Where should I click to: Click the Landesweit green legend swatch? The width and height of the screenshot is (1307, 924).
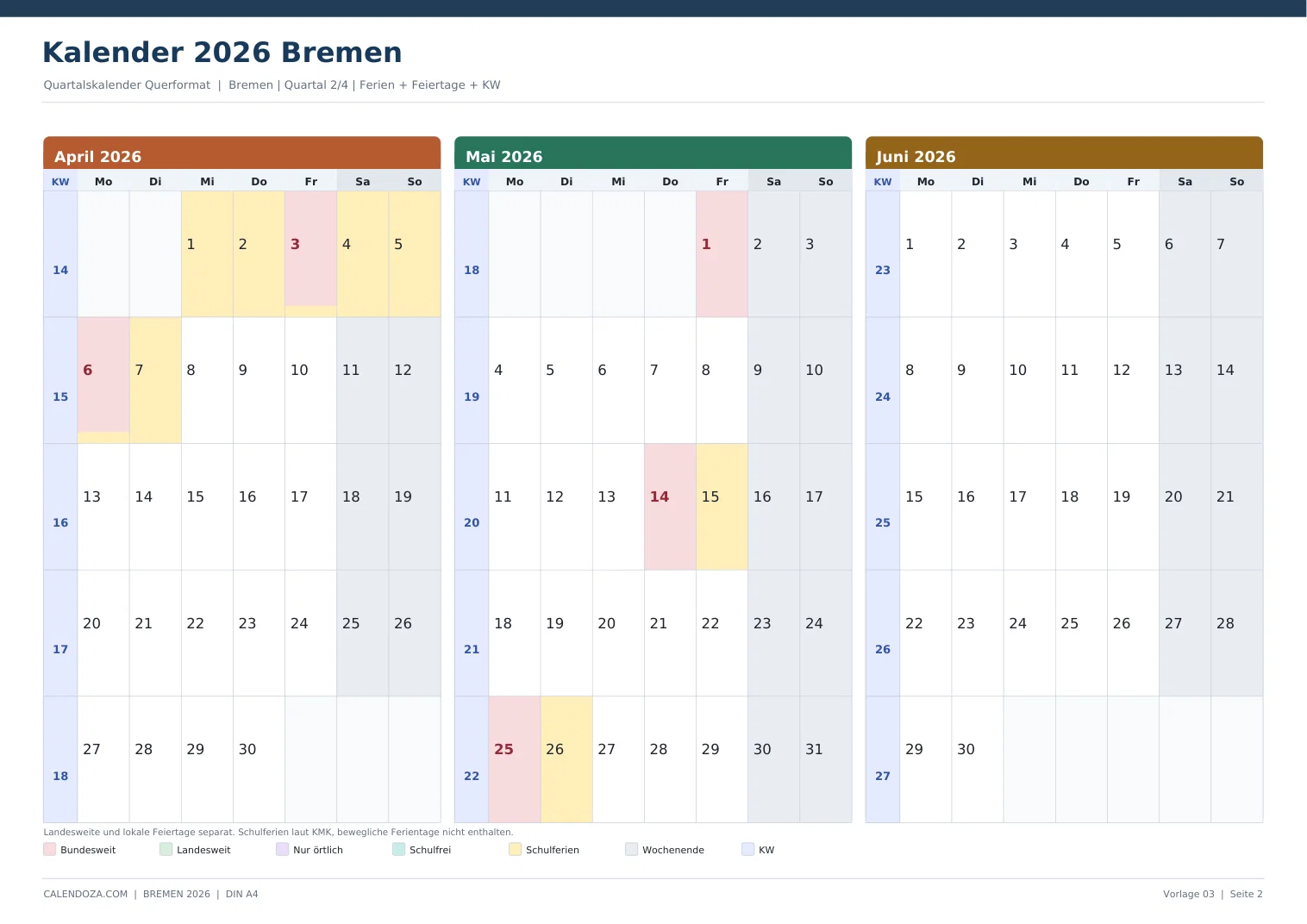pyautogui.click(x=166, y=849)
